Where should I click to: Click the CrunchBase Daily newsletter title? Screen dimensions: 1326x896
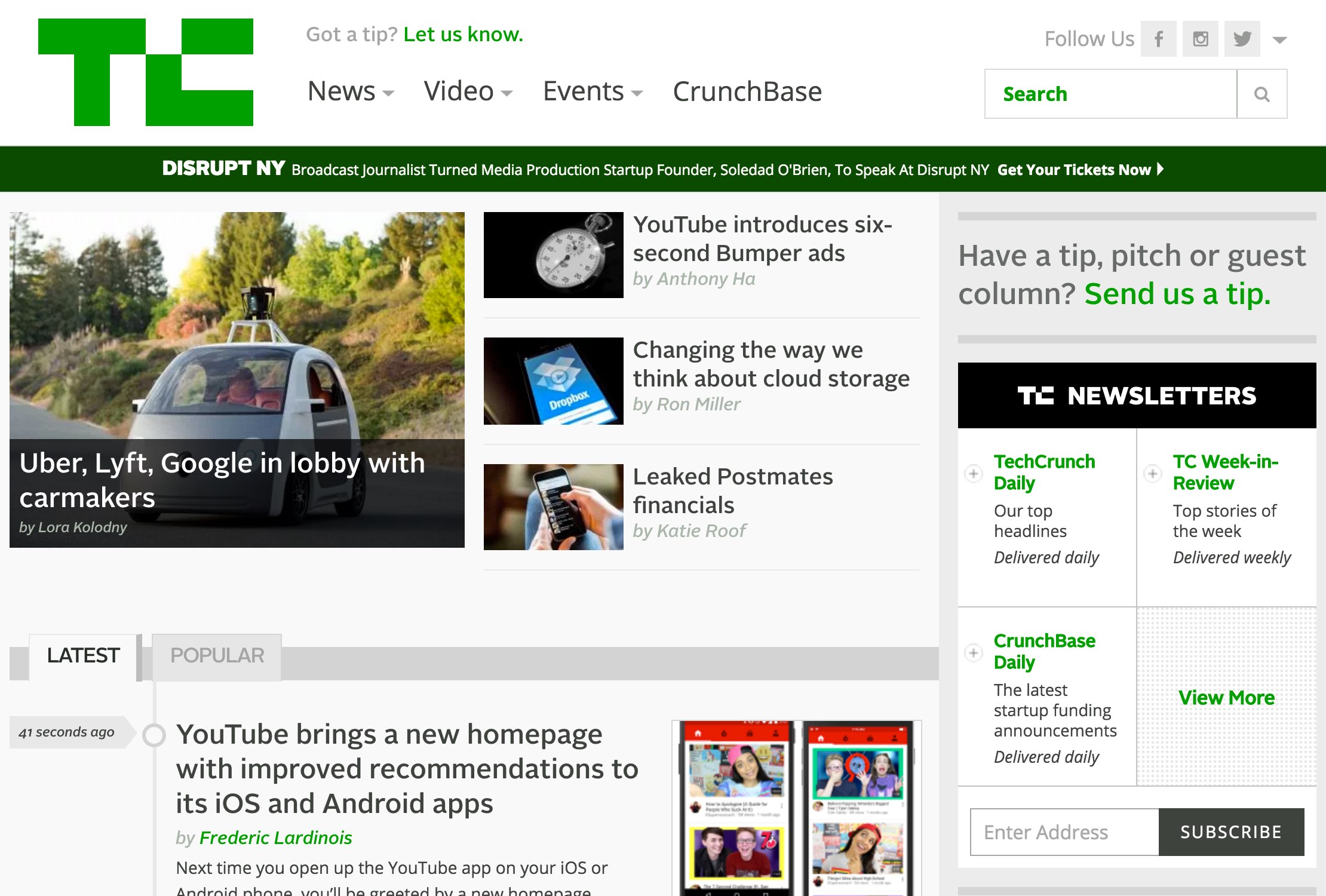pyautogui.click(x=1044, y=651)
